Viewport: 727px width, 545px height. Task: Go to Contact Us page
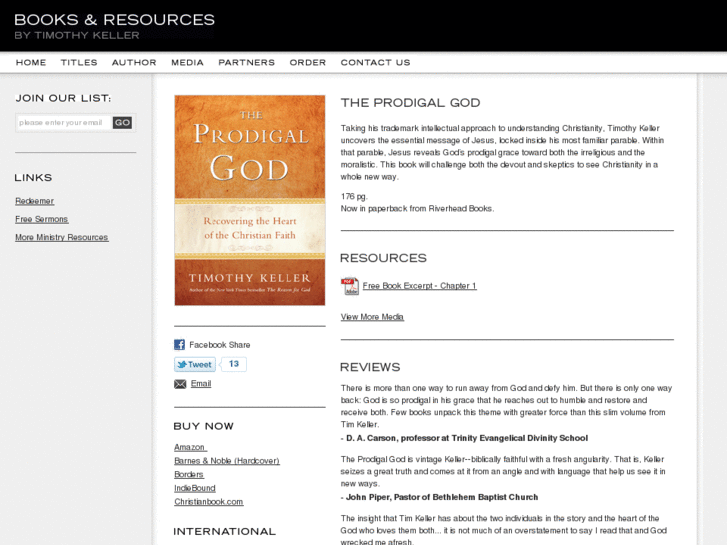tap(376, 63)
